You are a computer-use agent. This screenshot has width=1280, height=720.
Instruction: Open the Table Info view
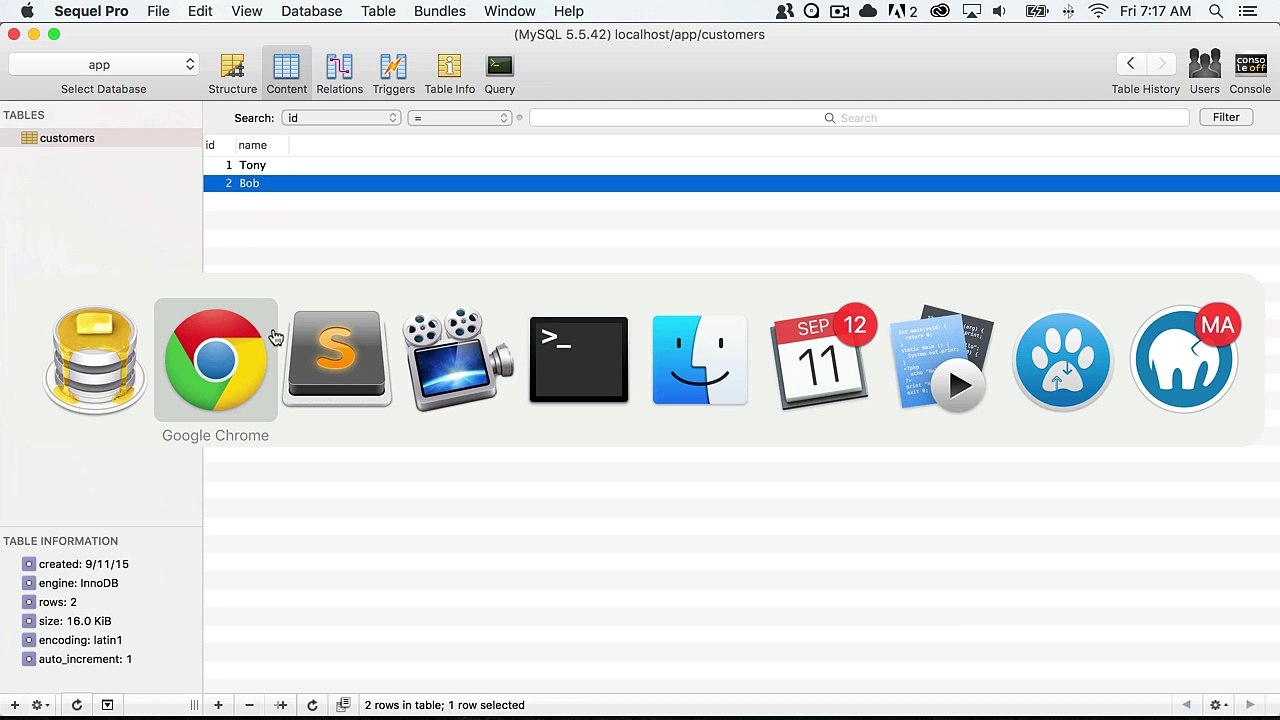click(450, 73)
